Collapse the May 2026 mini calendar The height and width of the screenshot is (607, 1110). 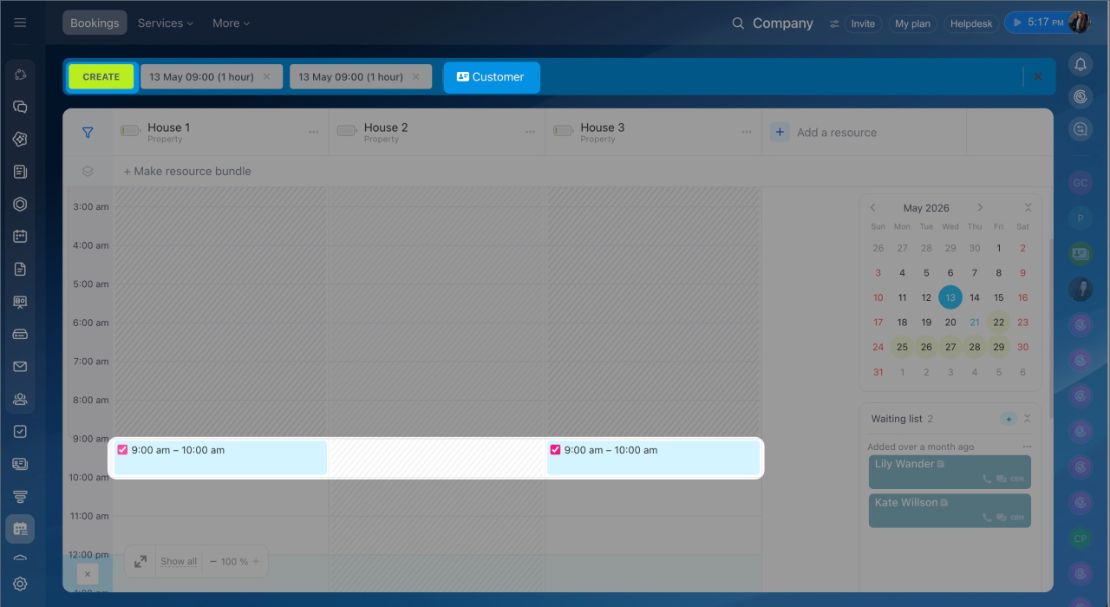tap(1028, 208)
